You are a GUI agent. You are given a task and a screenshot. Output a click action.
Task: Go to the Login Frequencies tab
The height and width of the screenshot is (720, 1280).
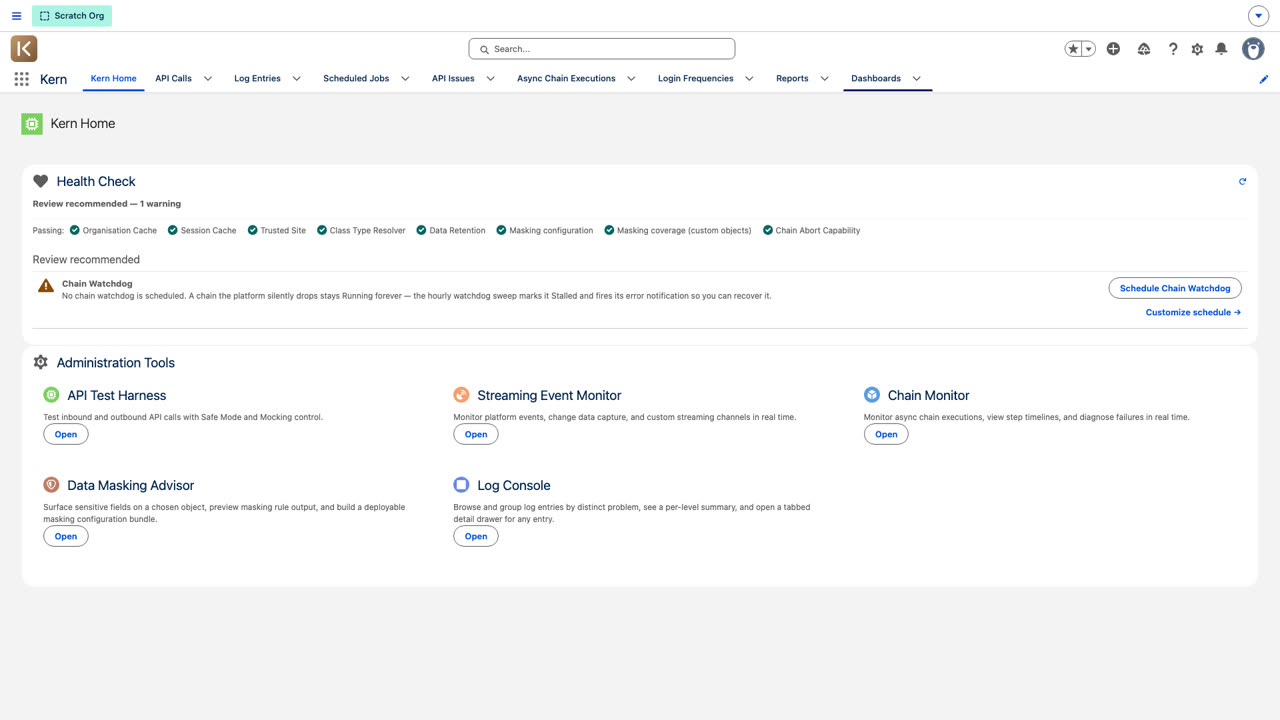[x=696, y=79]
